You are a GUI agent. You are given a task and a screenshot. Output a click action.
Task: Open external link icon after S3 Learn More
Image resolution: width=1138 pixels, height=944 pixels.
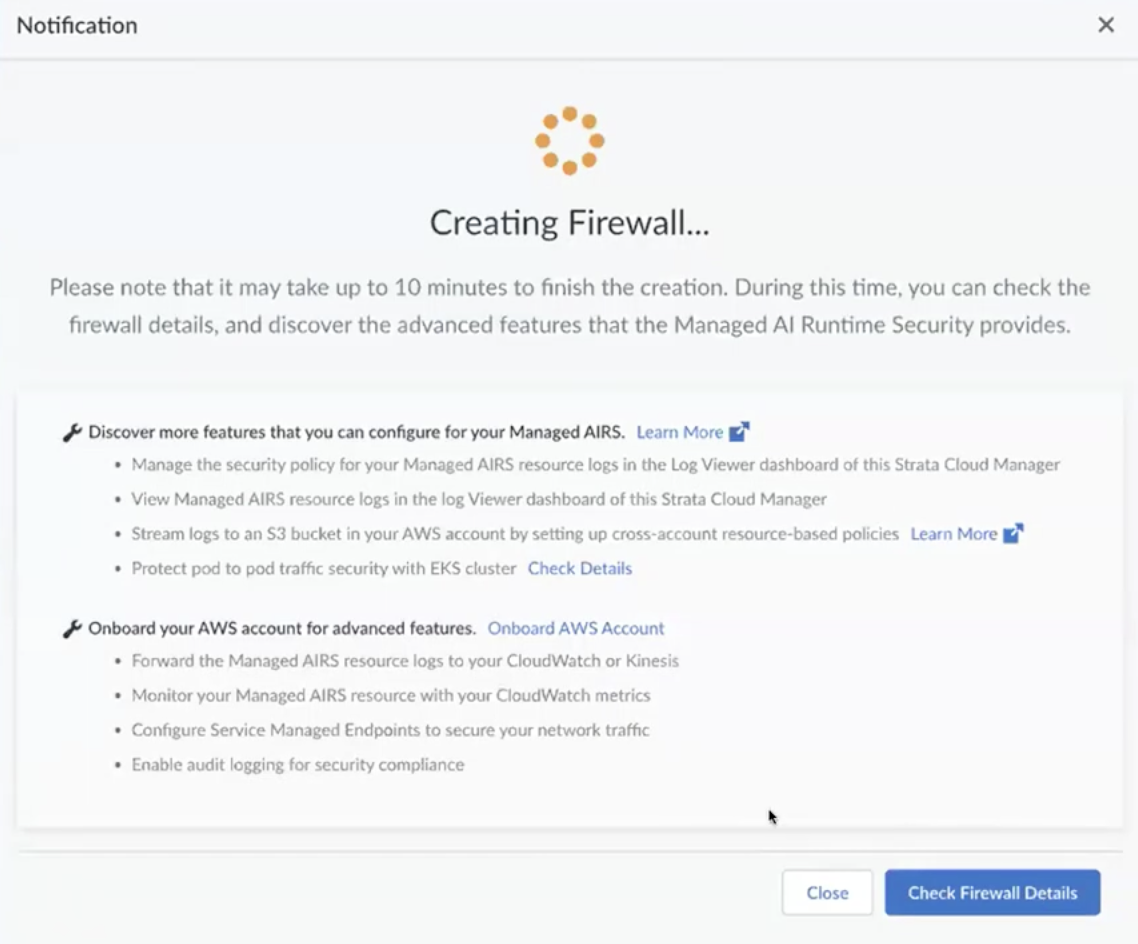point(1012,533)
